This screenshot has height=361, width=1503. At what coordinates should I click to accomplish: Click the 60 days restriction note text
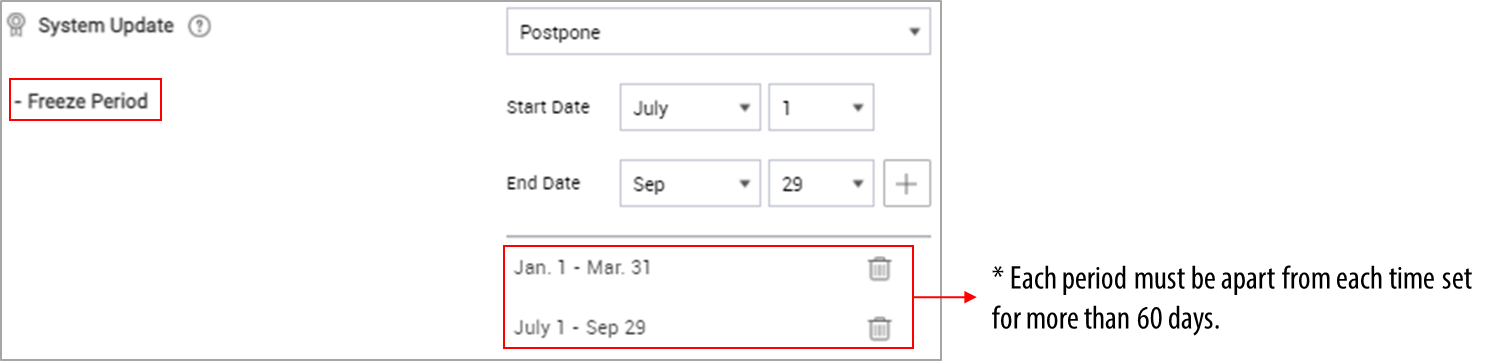(1232, 295)
